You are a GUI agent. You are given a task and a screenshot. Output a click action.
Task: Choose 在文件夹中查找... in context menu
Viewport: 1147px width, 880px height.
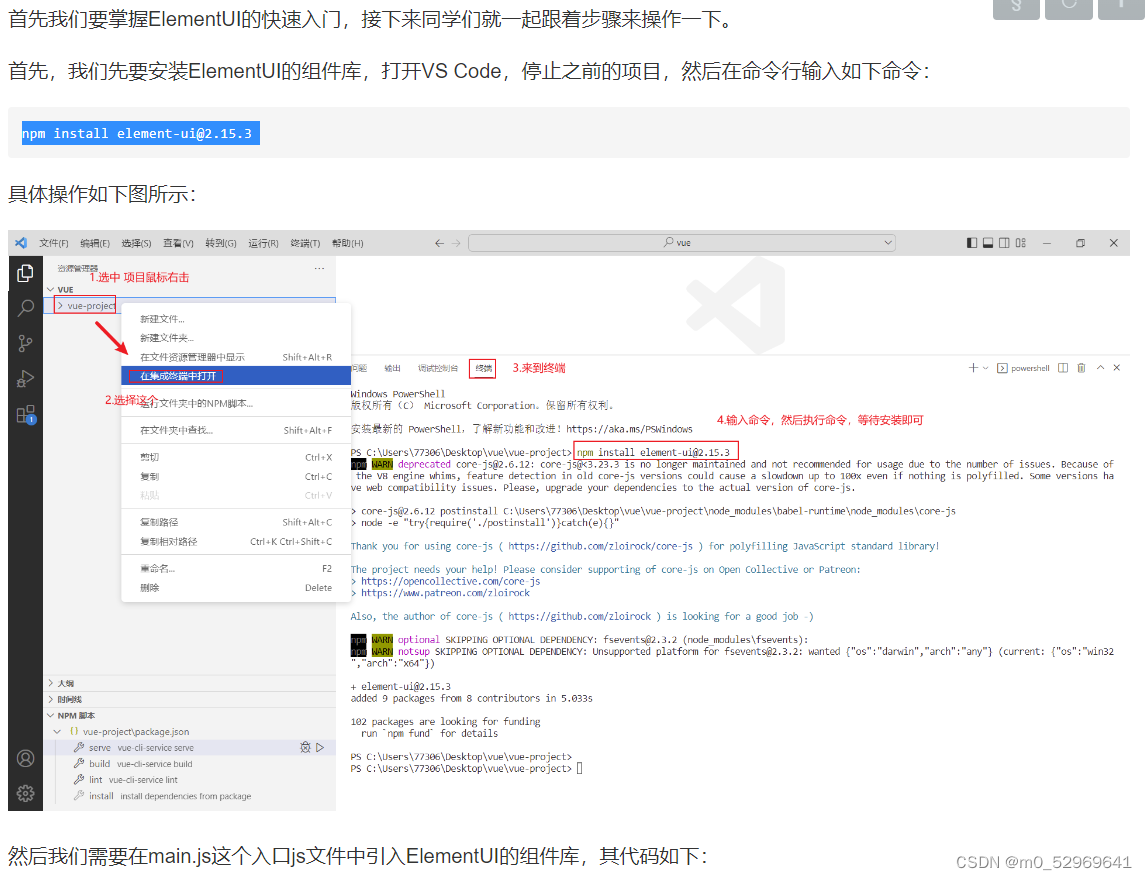pyautogui.click(x=236, y=430)
